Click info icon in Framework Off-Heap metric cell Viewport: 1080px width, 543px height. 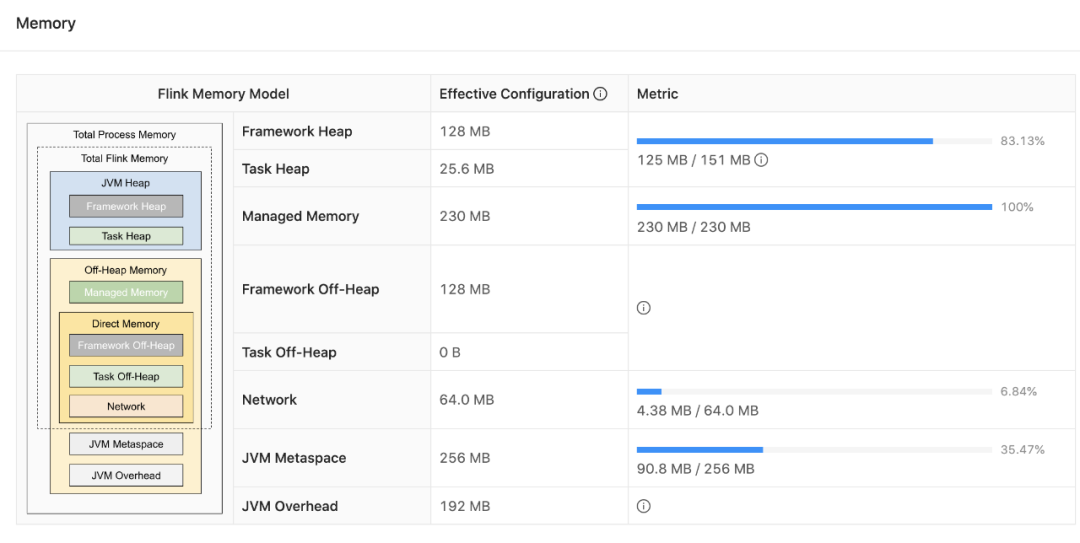click(x=643, y=308)
